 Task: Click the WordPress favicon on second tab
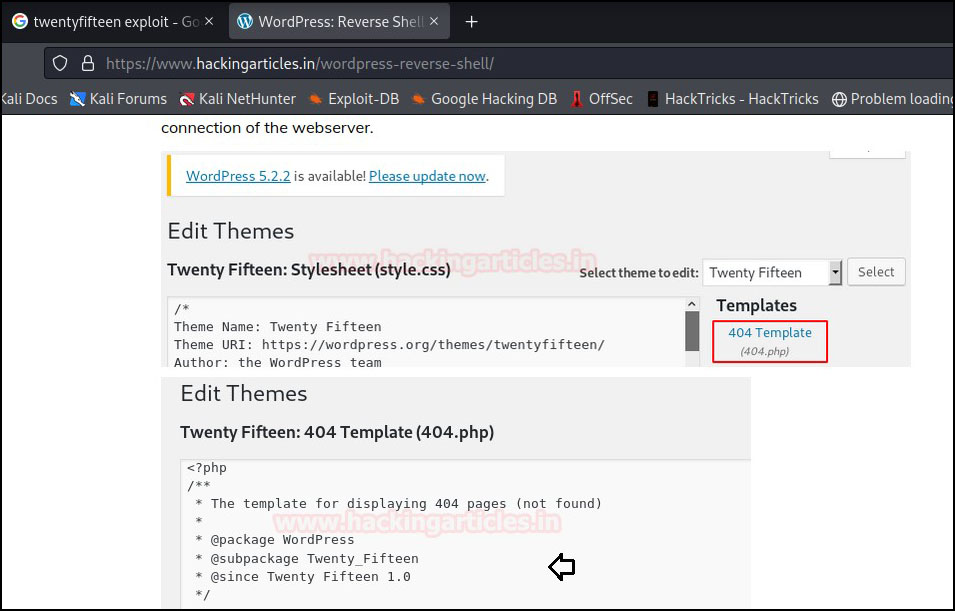[245, 21]
